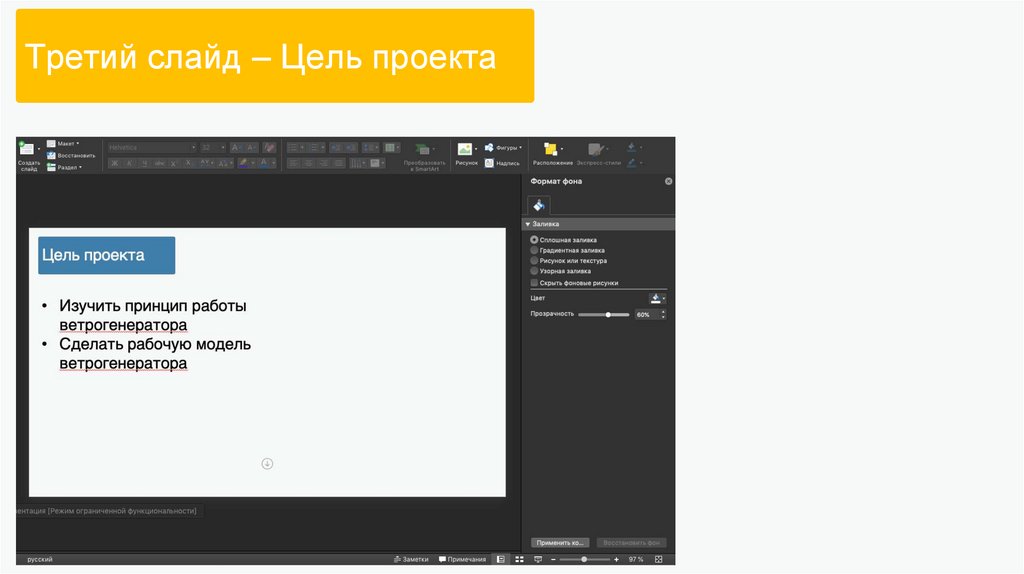Screen dimensions: 1024x574
Task: Click the Прозрачность transparency slider
Action: pos(604,314)
